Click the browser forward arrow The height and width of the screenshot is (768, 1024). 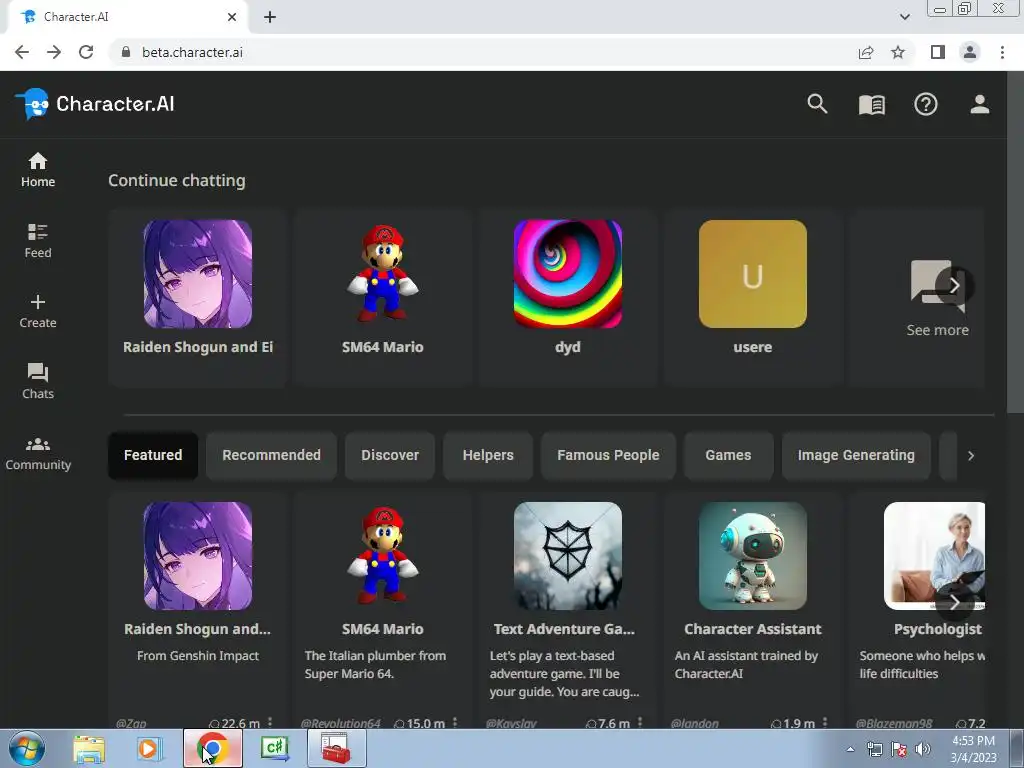click(54, 52)
